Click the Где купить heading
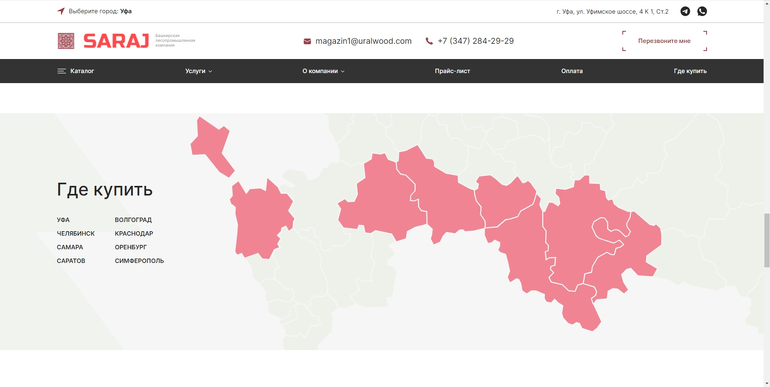 [105, 190]
